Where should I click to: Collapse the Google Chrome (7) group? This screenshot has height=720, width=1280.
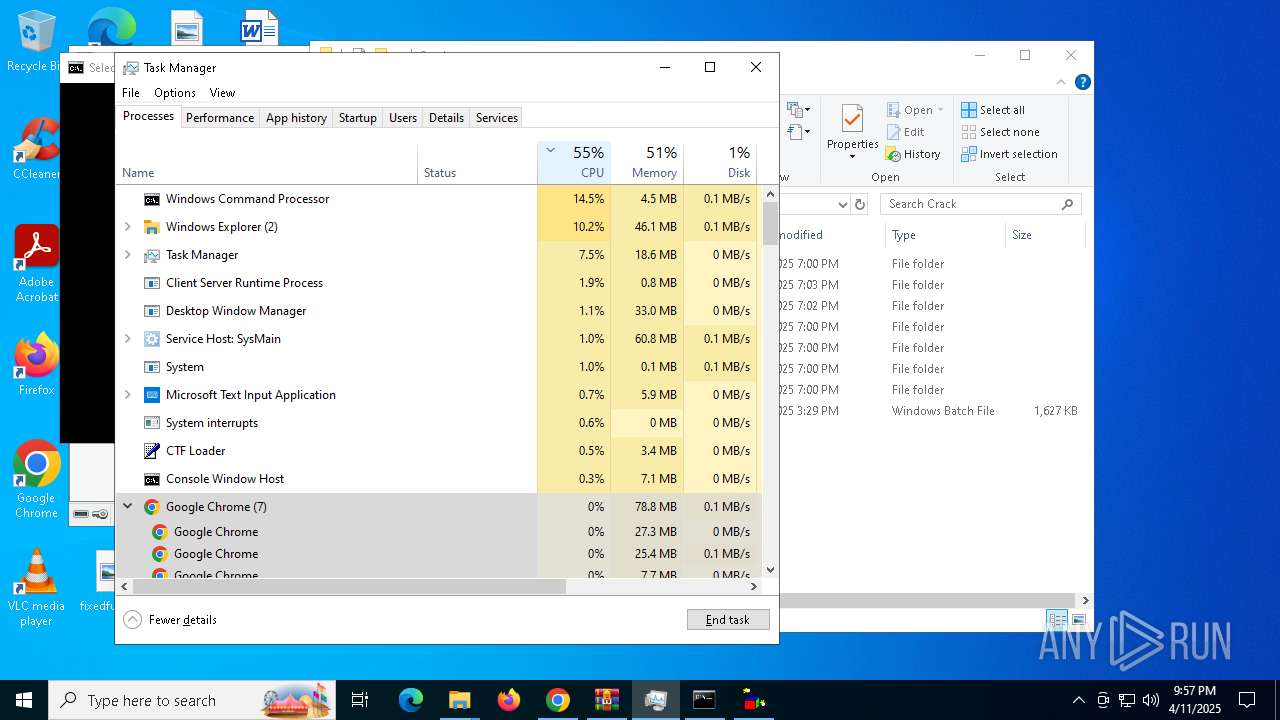point(128,506)
